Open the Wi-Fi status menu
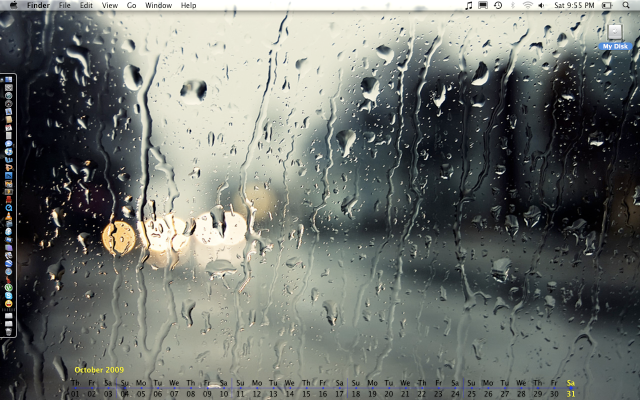This screenshot has height=400, width=640. coord(526,5)
